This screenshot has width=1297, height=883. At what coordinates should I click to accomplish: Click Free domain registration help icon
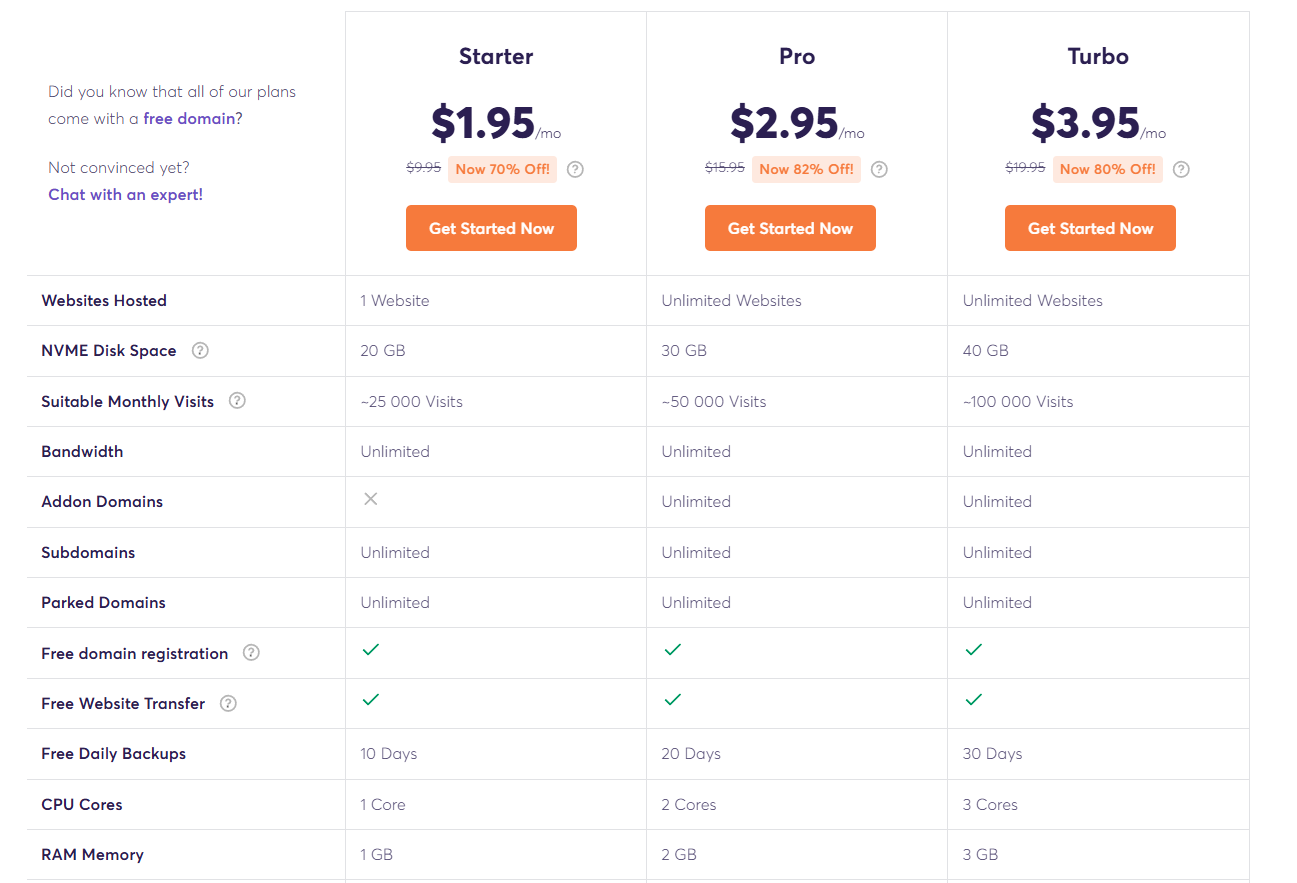tap(251, 653)
